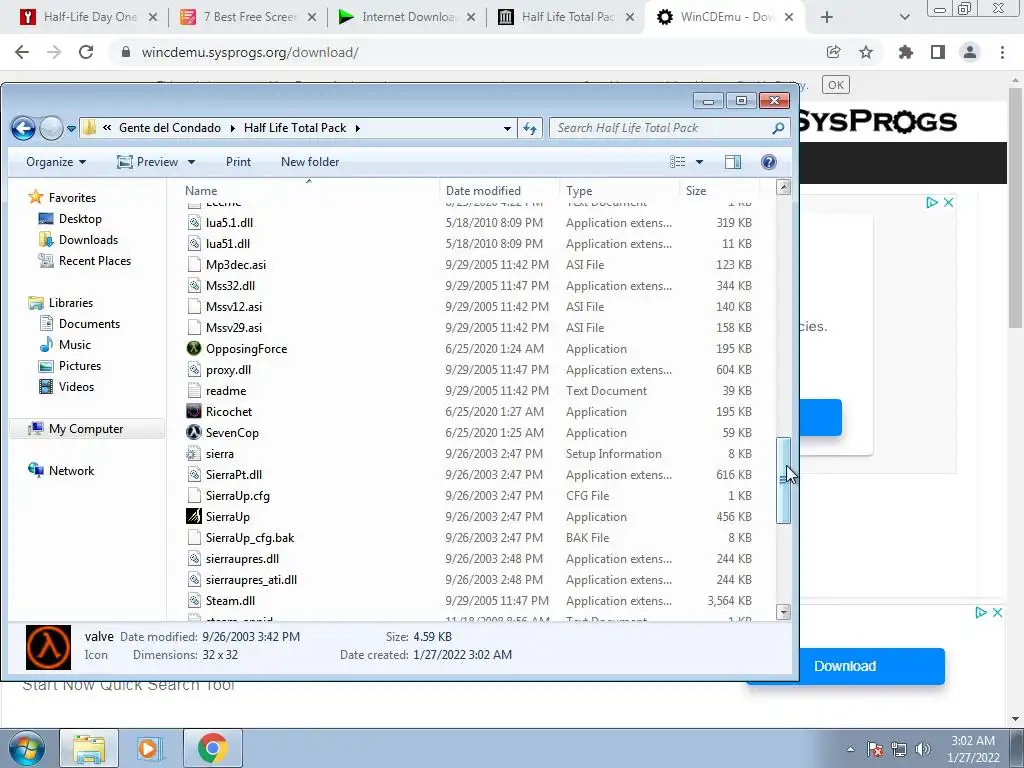The image size is (1024, 768).
Task: Click the volume speaker icon in system tray
Action: pos(922,749)
